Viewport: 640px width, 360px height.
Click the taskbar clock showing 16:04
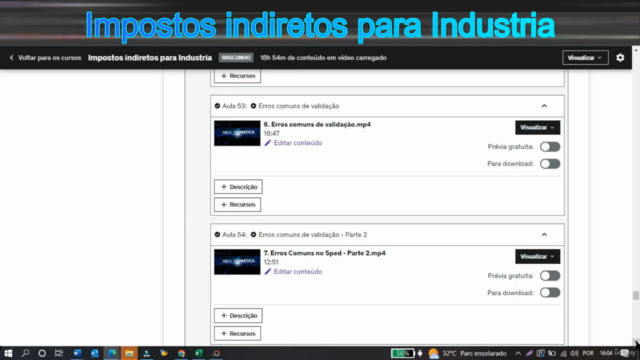click(606, 353)
